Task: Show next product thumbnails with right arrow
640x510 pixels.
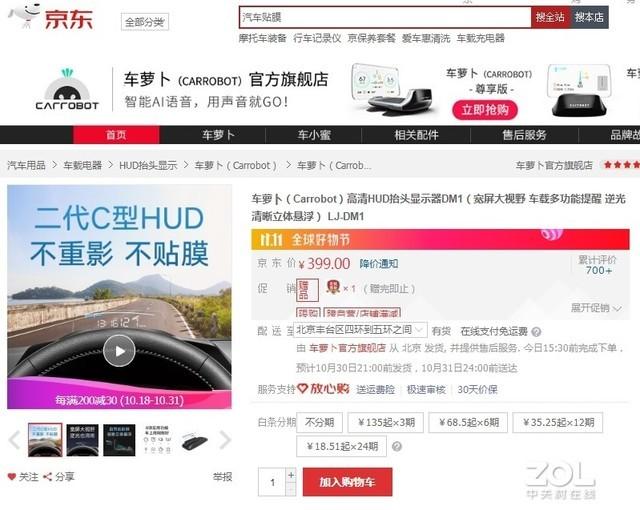Action: click(225, 440)
